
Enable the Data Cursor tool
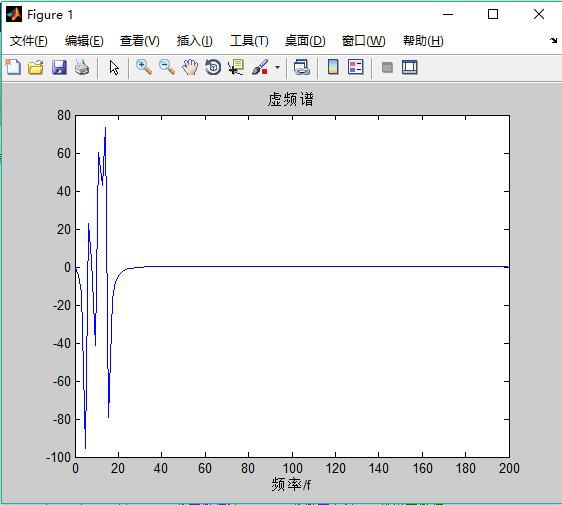(236, 67)
